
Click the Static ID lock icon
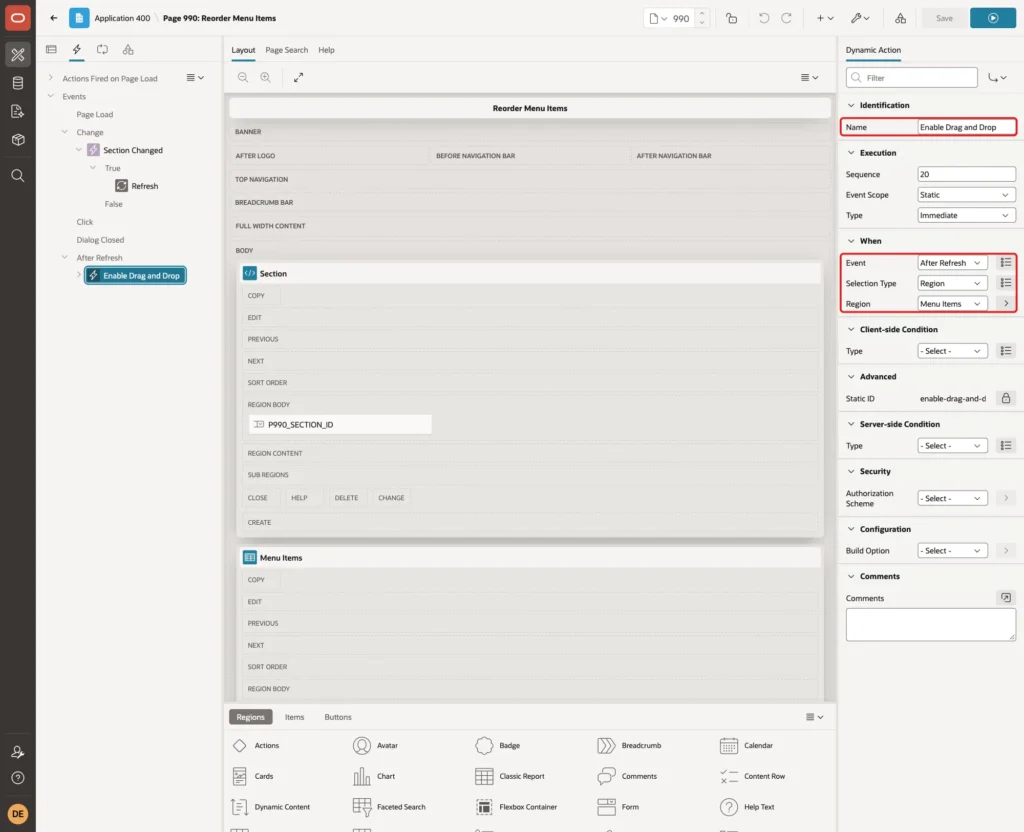pyautogui.click(x=1006, y=398)
